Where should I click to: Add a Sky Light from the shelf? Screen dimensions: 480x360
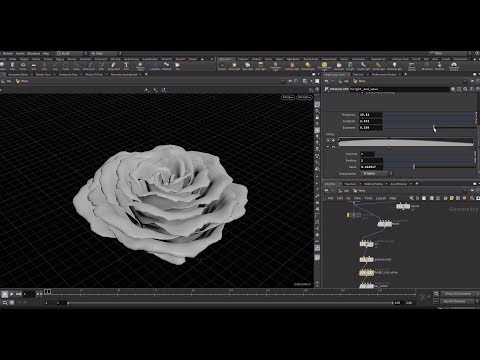[x=339, y=66]
